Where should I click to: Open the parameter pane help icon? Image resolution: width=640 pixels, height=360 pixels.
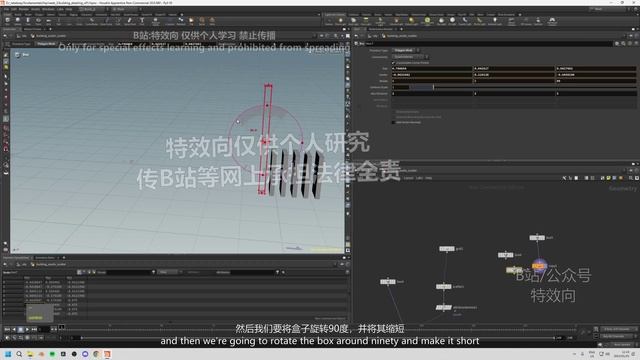(x=636, y=43)
